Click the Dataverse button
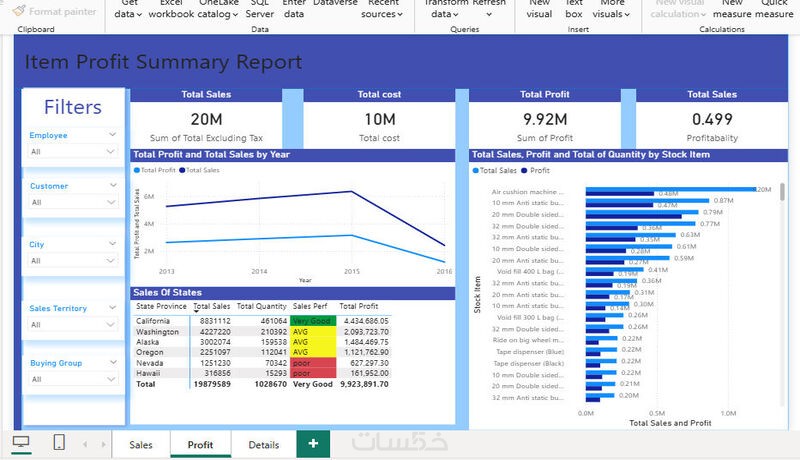 pos(335,3)
